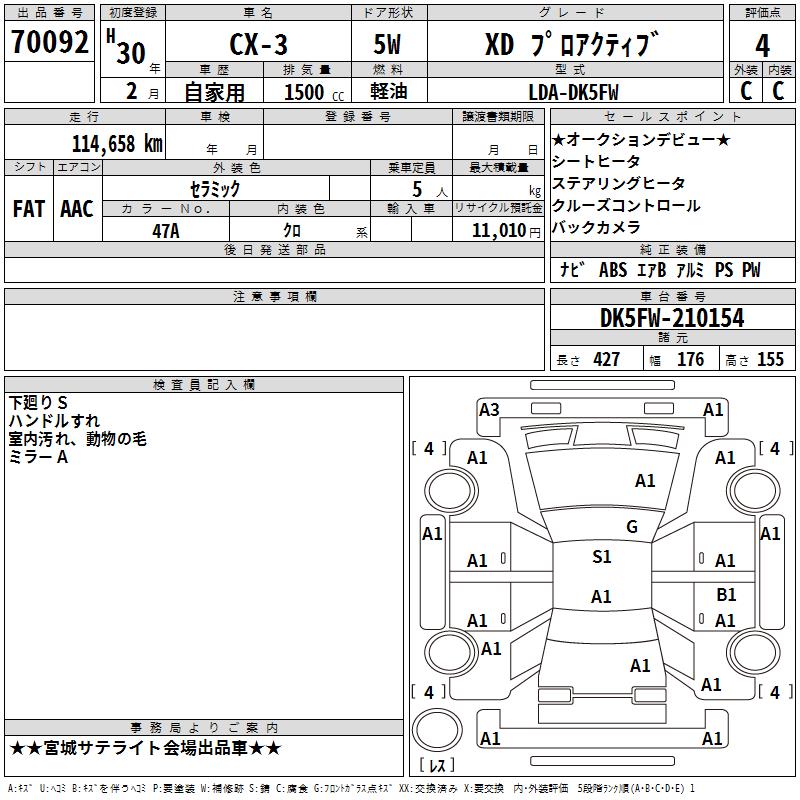Click セールスポイント header

click(672, 117)
